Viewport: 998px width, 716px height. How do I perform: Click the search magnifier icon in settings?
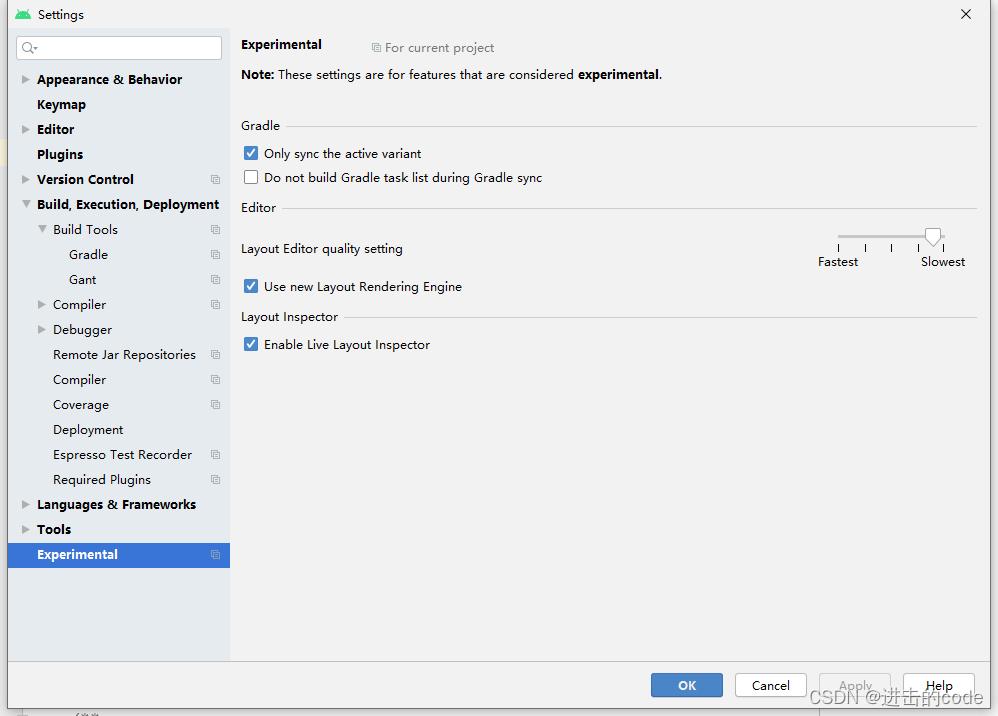pos(29,48)
